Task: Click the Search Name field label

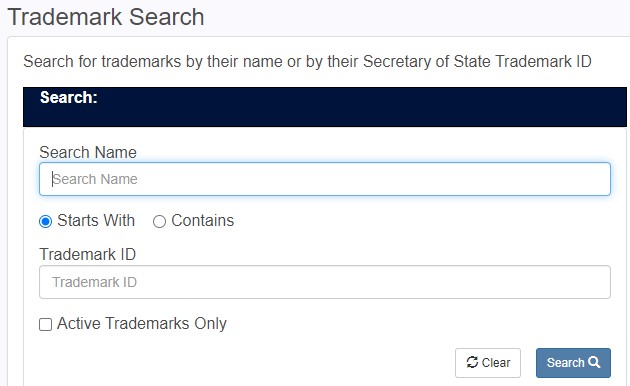Action: click(88, 153)
